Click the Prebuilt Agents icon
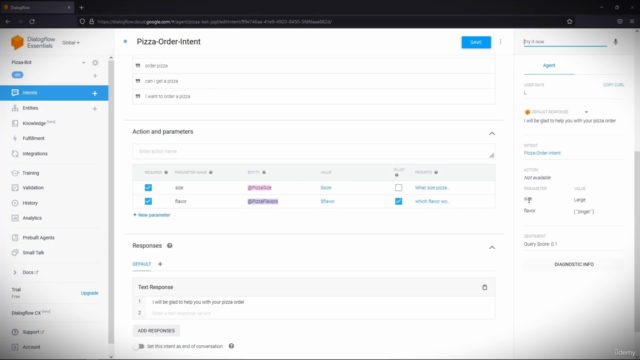This screenshot has width=640, height=360. point(15,238)
